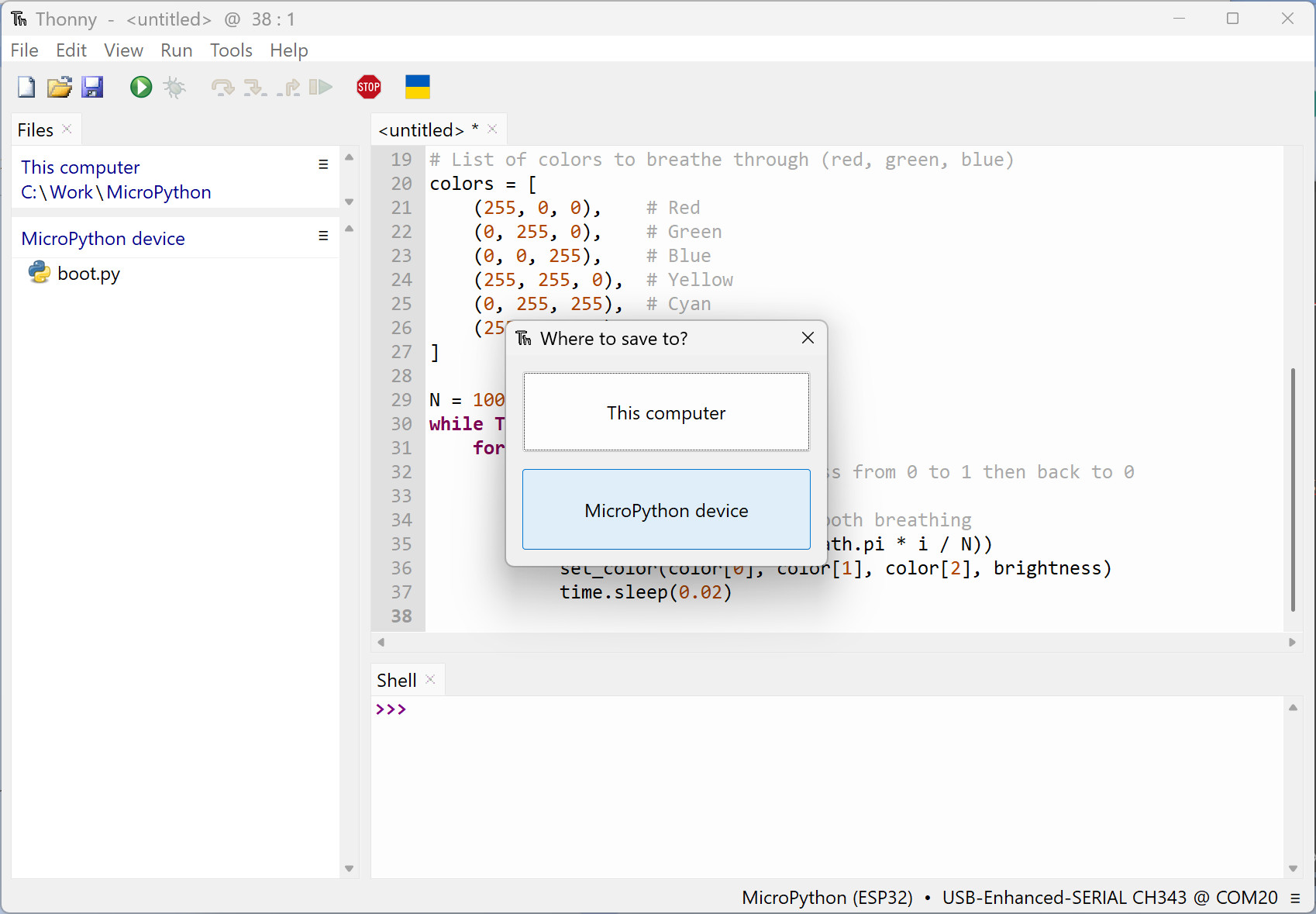Open the Help menu
The image size is (1316, 914).
[x=289, y=50]
